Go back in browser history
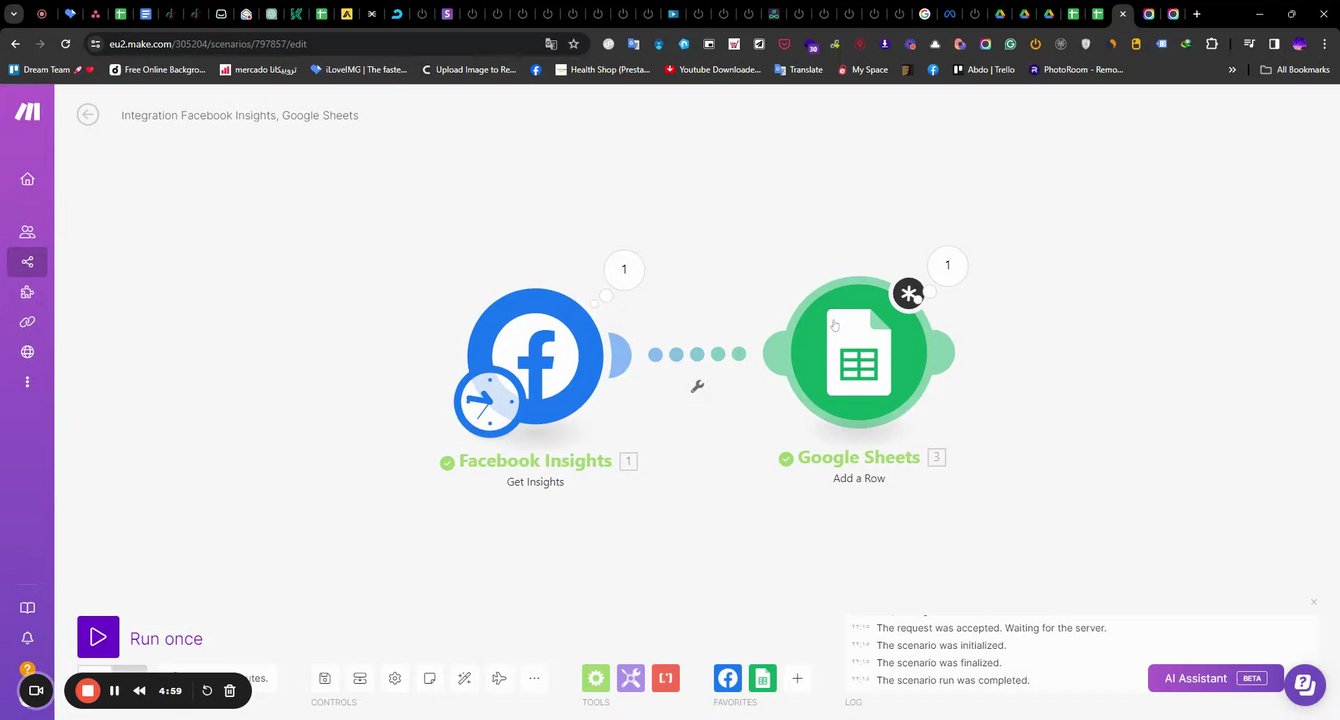Viewport: 1340px width, 720px height. pyautogui.click(x=15, y=44)
